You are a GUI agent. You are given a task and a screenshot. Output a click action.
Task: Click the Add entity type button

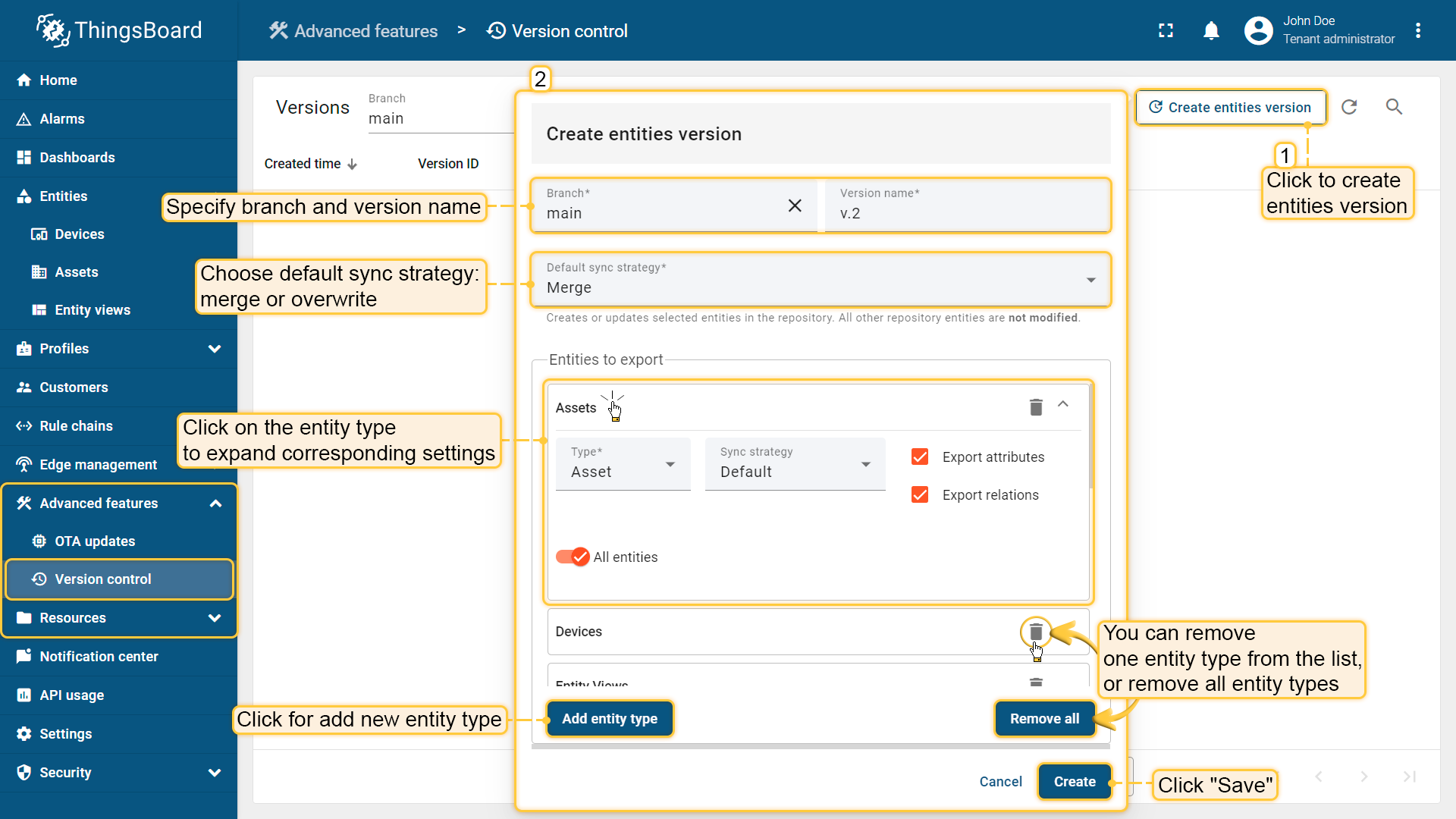[609, 718]
